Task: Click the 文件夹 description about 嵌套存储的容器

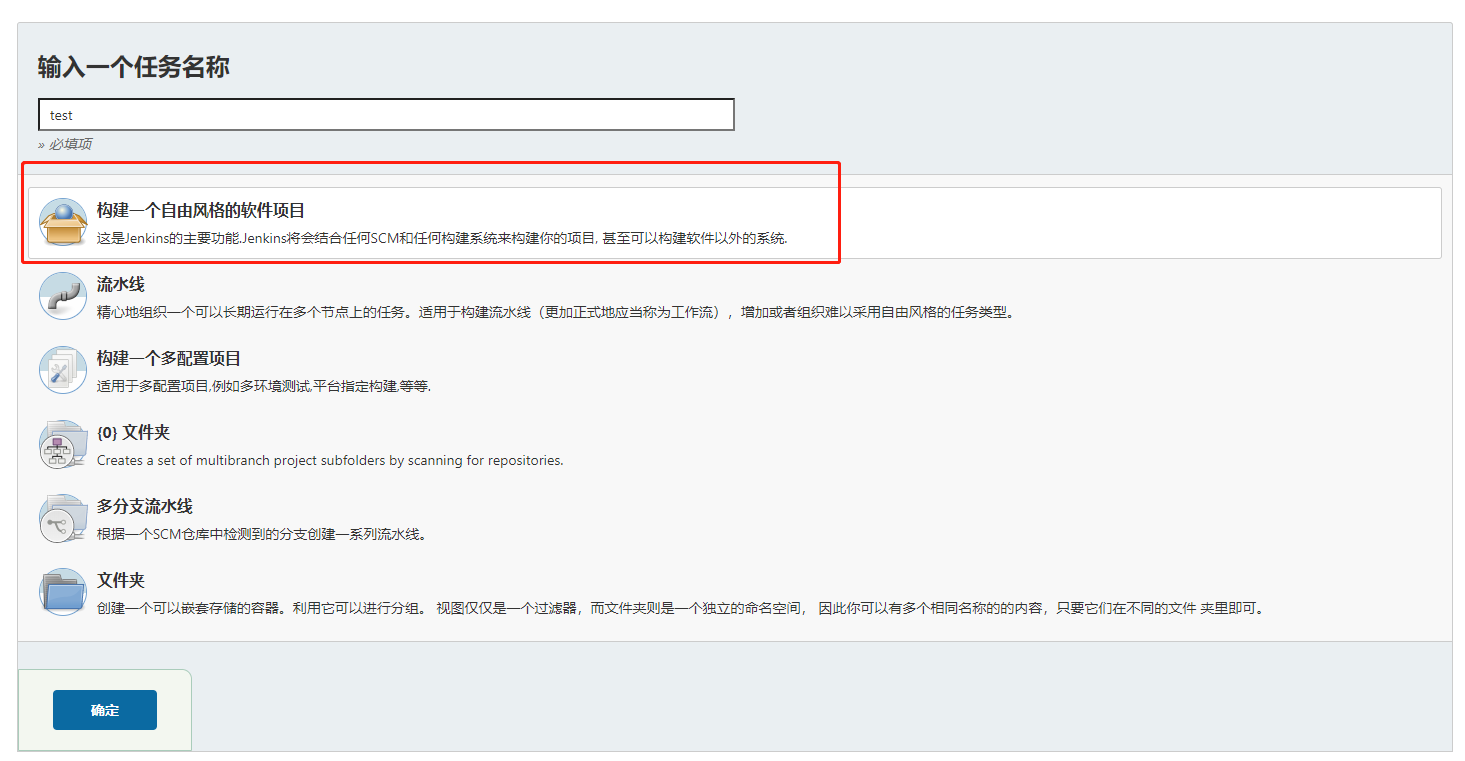Action: click(680, 608)
